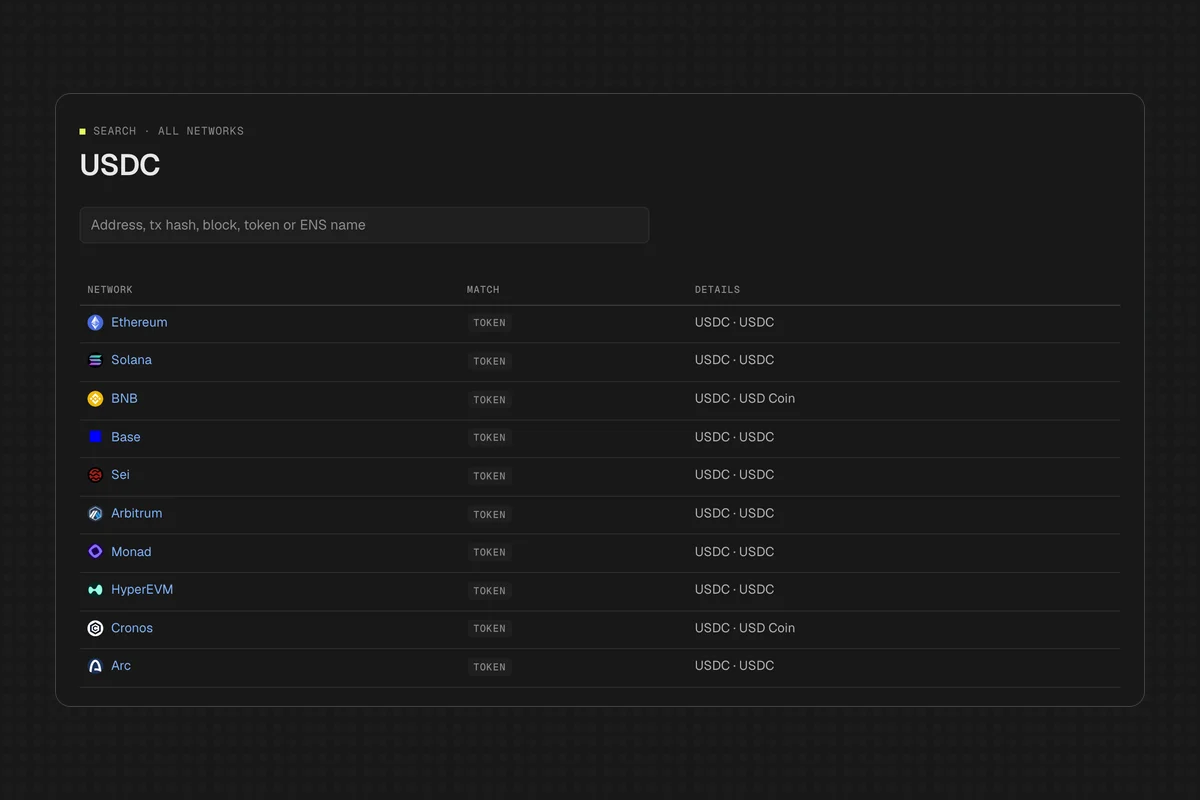Click the large USDC page heading

click(120, 165)
